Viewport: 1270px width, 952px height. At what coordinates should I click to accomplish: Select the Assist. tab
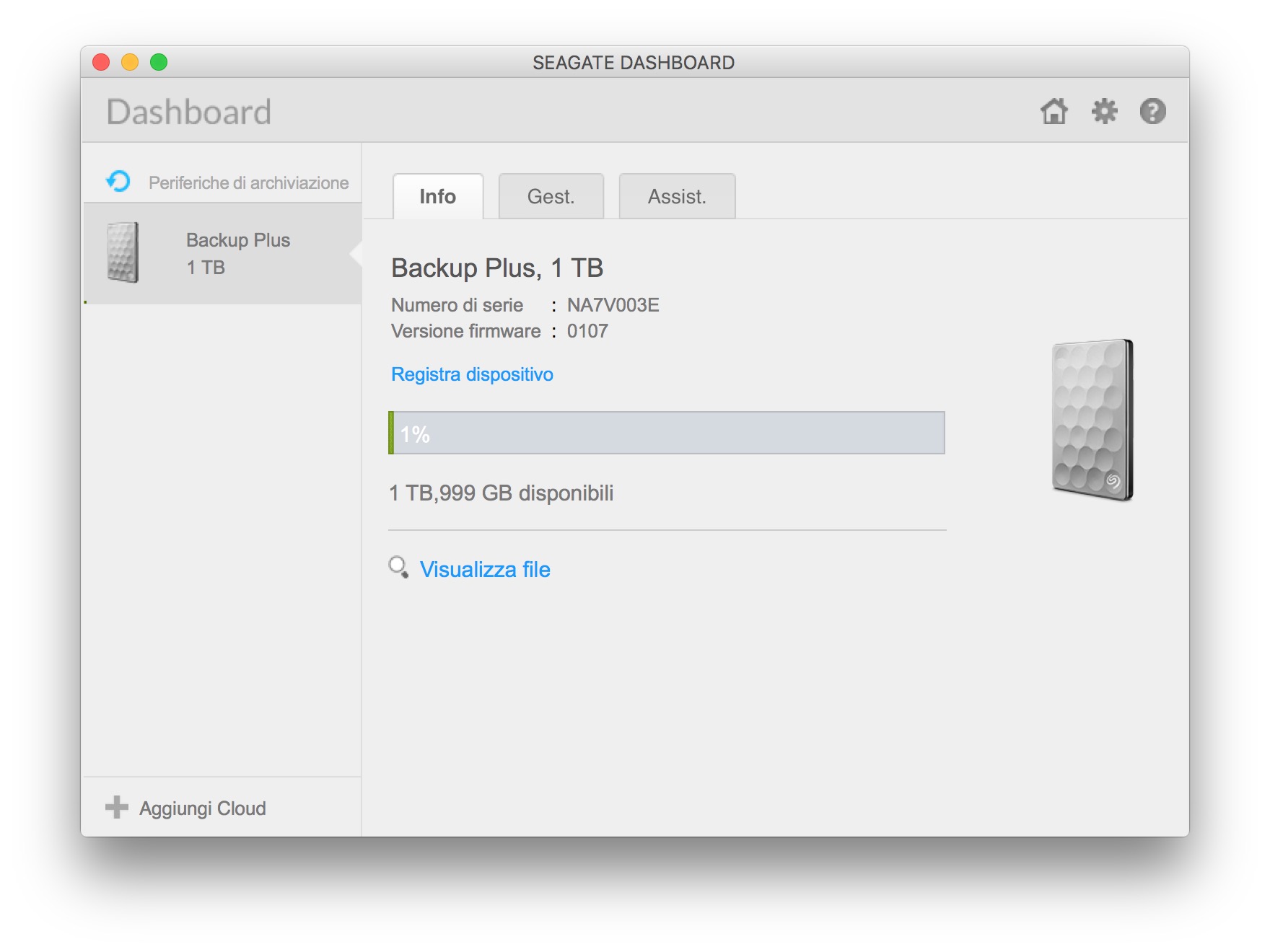pos(677,196)
